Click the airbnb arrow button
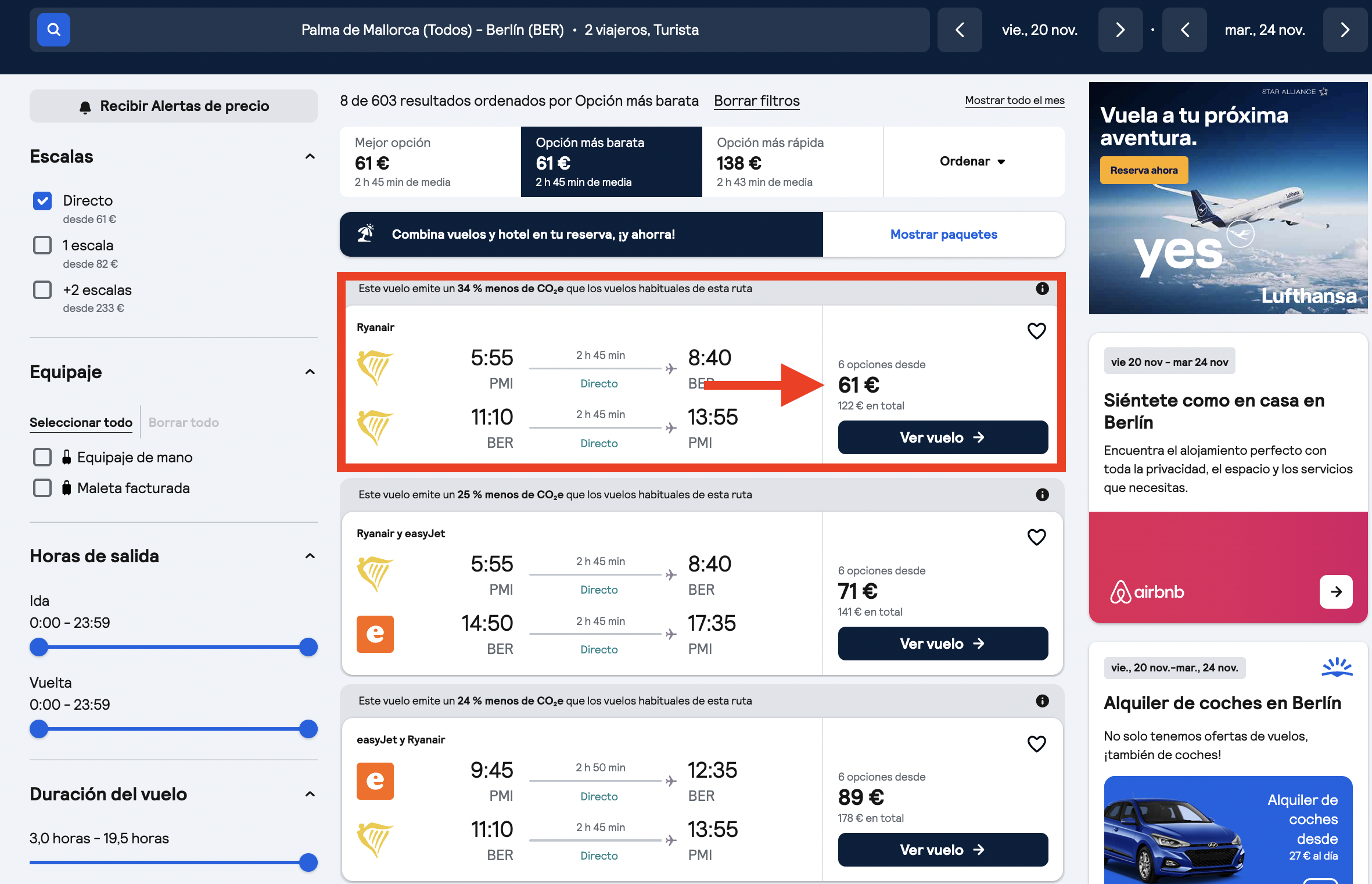This screenshot has height=884, width=1372. coord(1336,592)
